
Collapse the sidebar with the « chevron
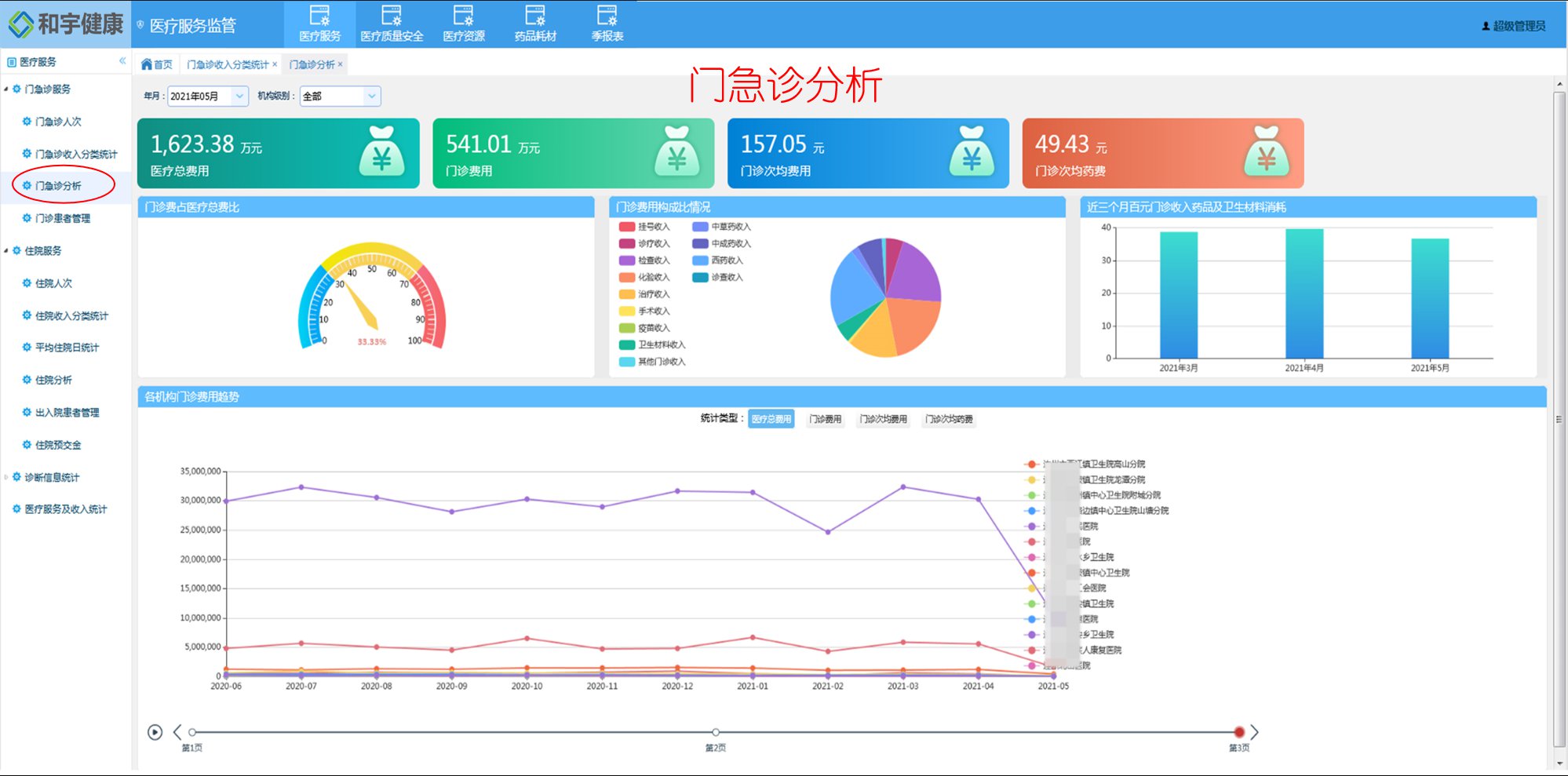click(123, 59)
